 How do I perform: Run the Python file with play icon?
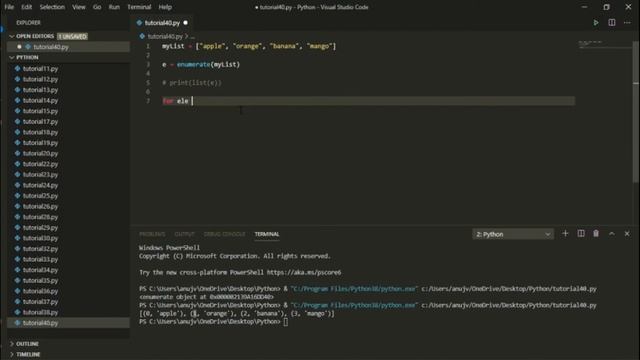point(596,23)
